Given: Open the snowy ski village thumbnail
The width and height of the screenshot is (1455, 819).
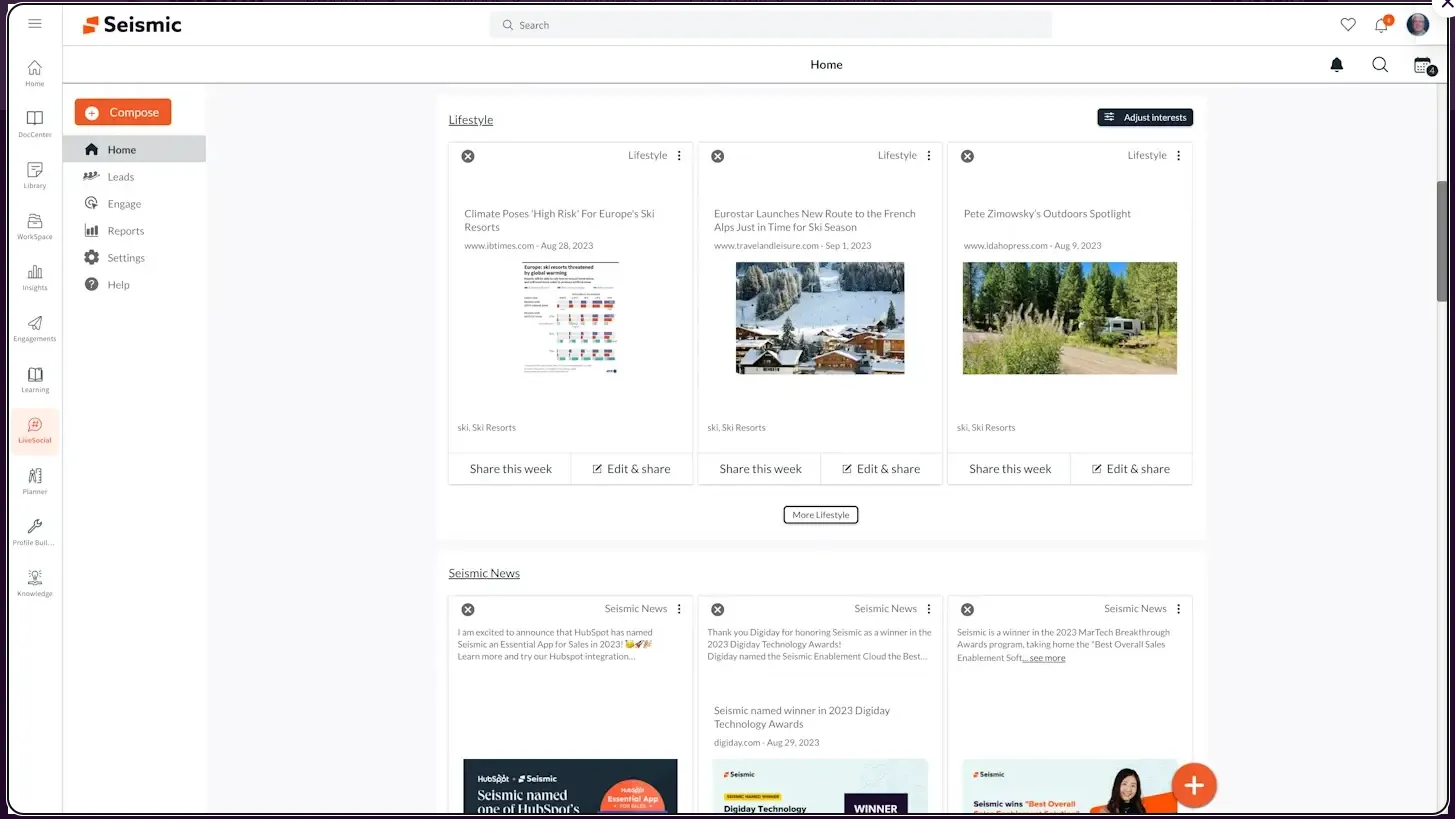Looking at the screenshot, I should coord(820,318).
